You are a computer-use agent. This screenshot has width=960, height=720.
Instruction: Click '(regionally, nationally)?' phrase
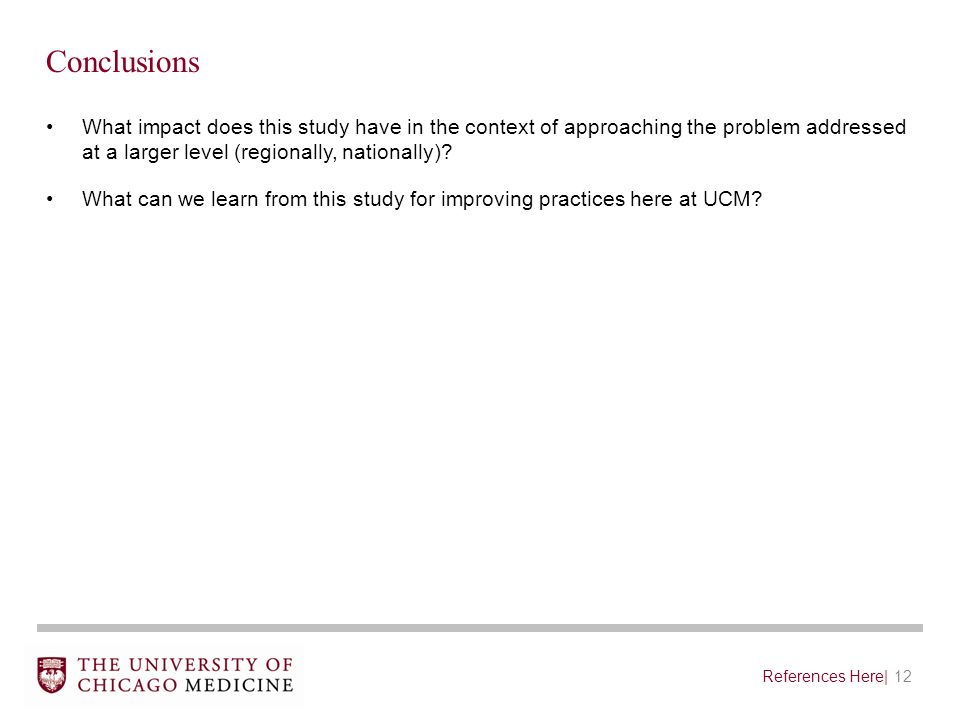343,152
